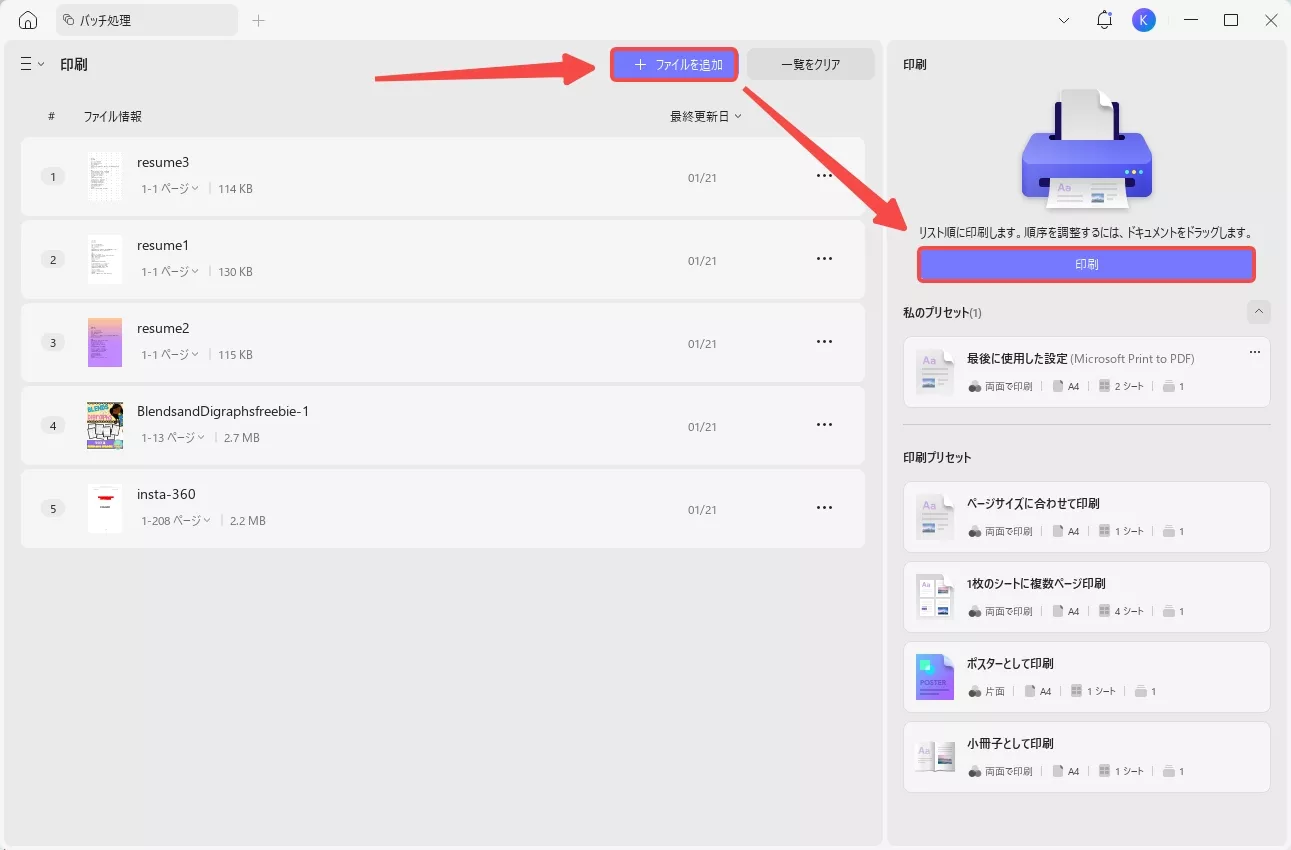Click the insta-360 file thumbnail
This screenshot has height=850, width=1291.
[105, 508]
